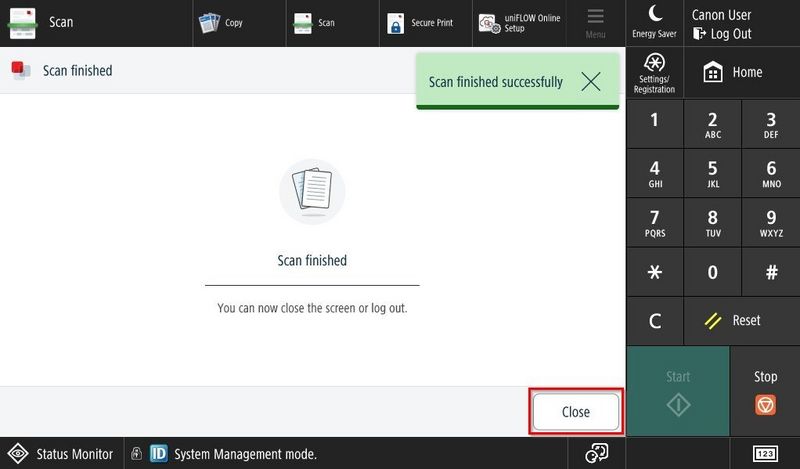Log Out of Canon User
This screenshot has height=469, width=800.
[x=722, y=33]
